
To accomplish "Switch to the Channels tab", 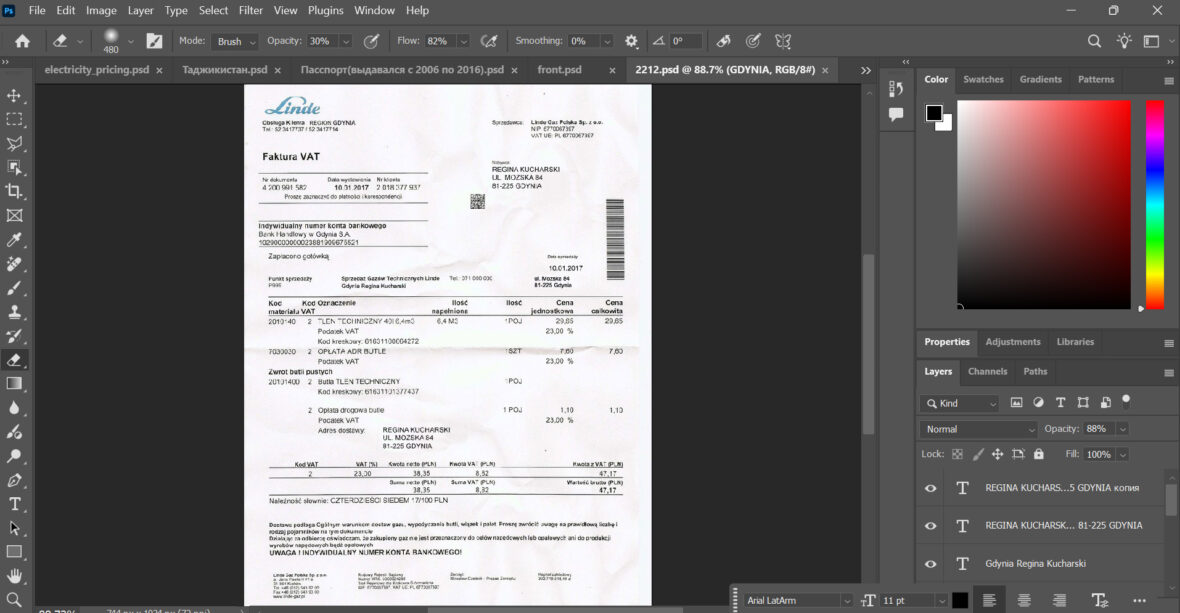I will tap(987, 371).
